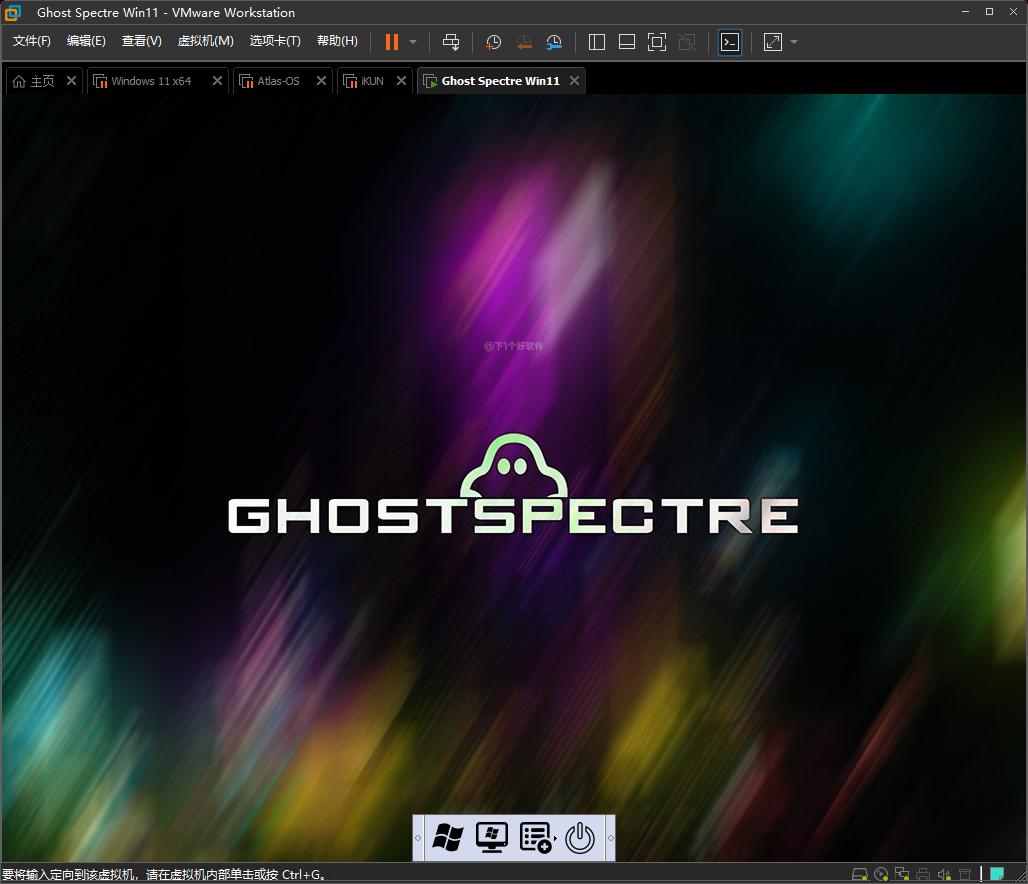
Task: Enter full screen mode
Action: click(x=657, y=42)
